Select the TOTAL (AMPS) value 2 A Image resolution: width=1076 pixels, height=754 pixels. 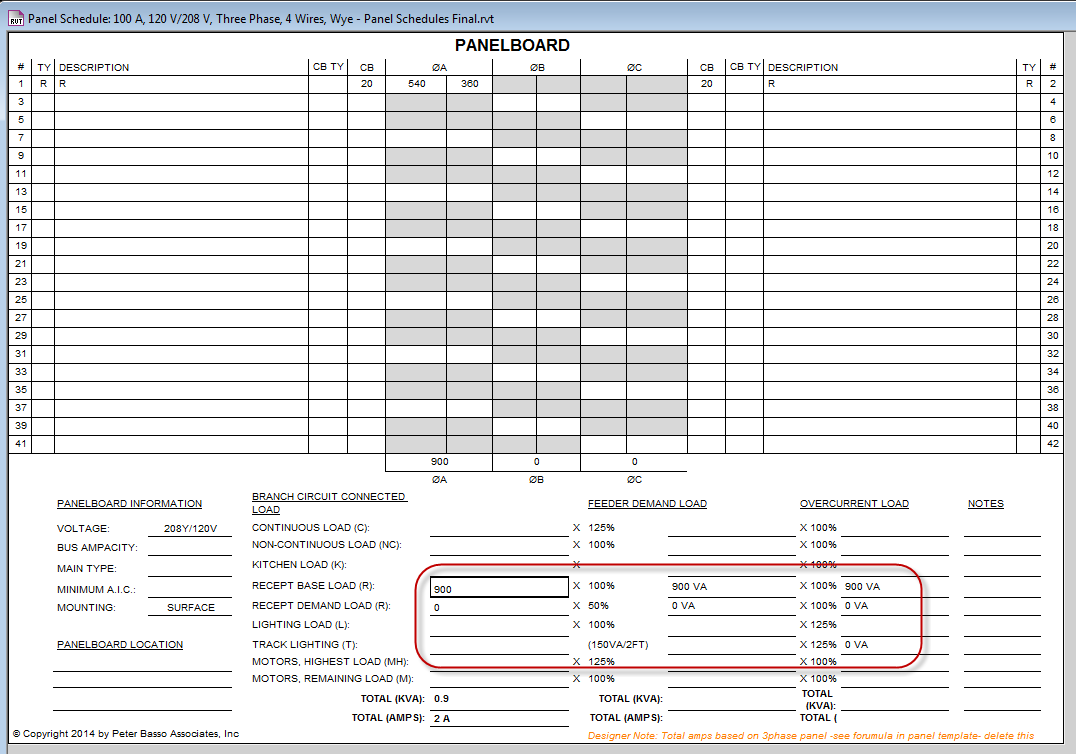coord(499,718)
